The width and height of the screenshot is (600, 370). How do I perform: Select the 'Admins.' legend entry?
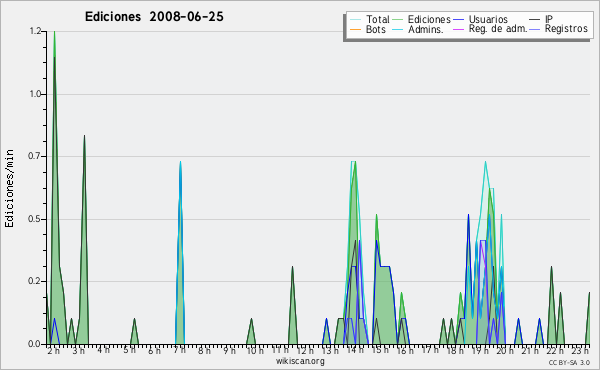426,29
